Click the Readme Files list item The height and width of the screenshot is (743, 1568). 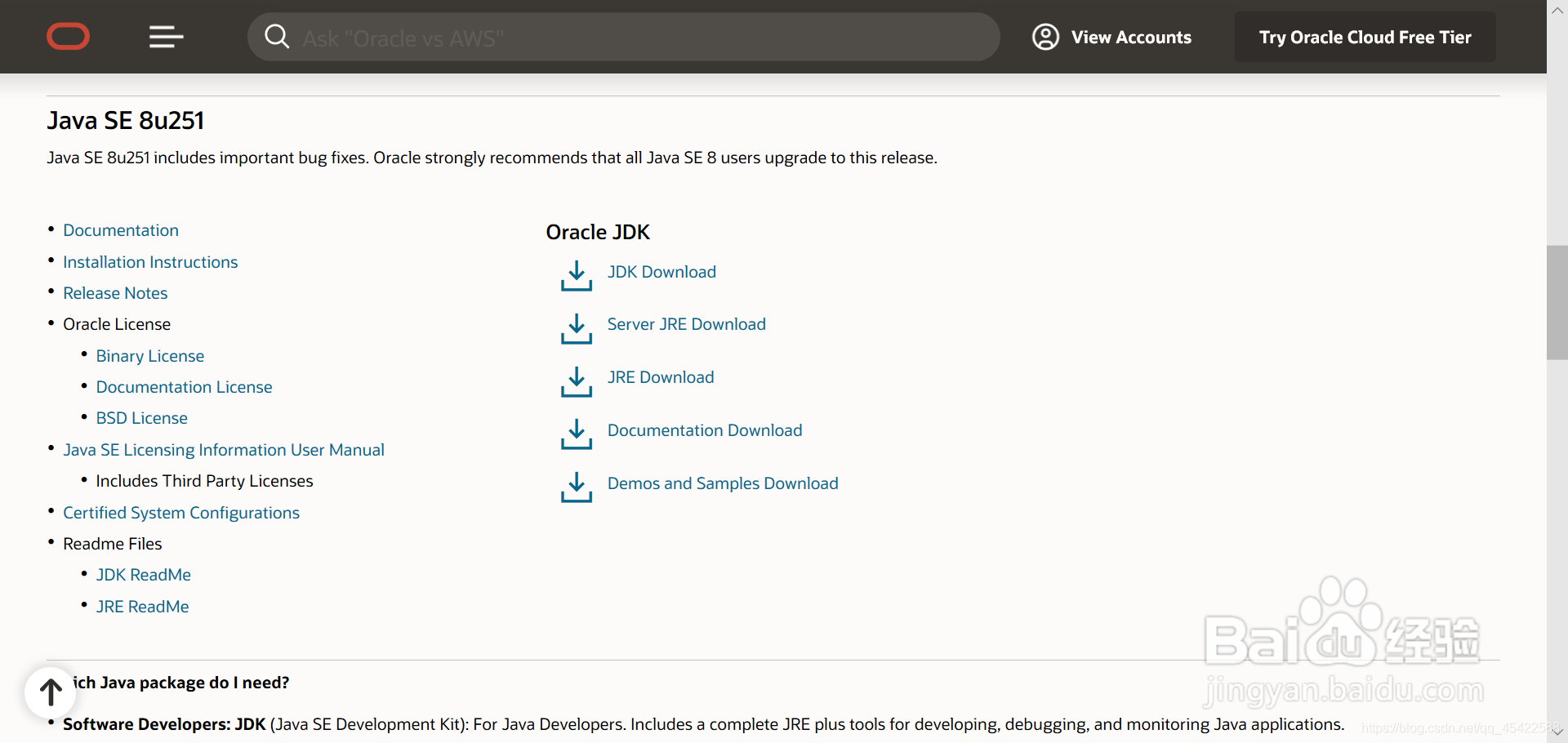[x=113, y=544]
